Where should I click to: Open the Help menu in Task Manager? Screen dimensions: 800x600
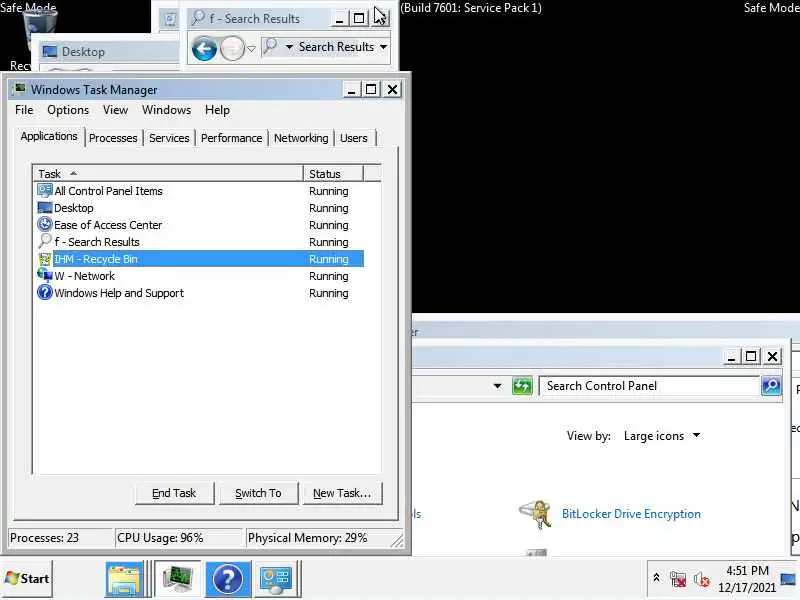coord(217,110)
